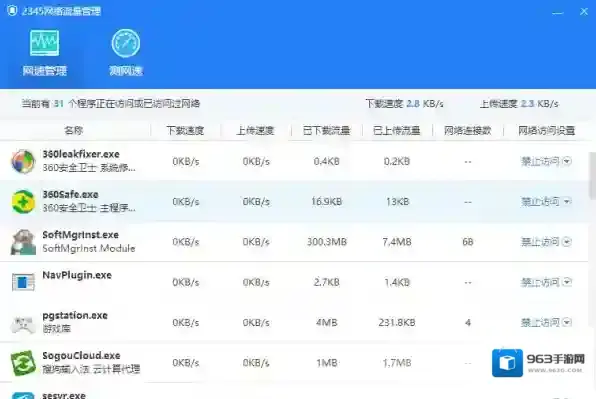Screen dimensions: 596x399
Task: Close the 2345 traffic manager window
Action: 584,12
